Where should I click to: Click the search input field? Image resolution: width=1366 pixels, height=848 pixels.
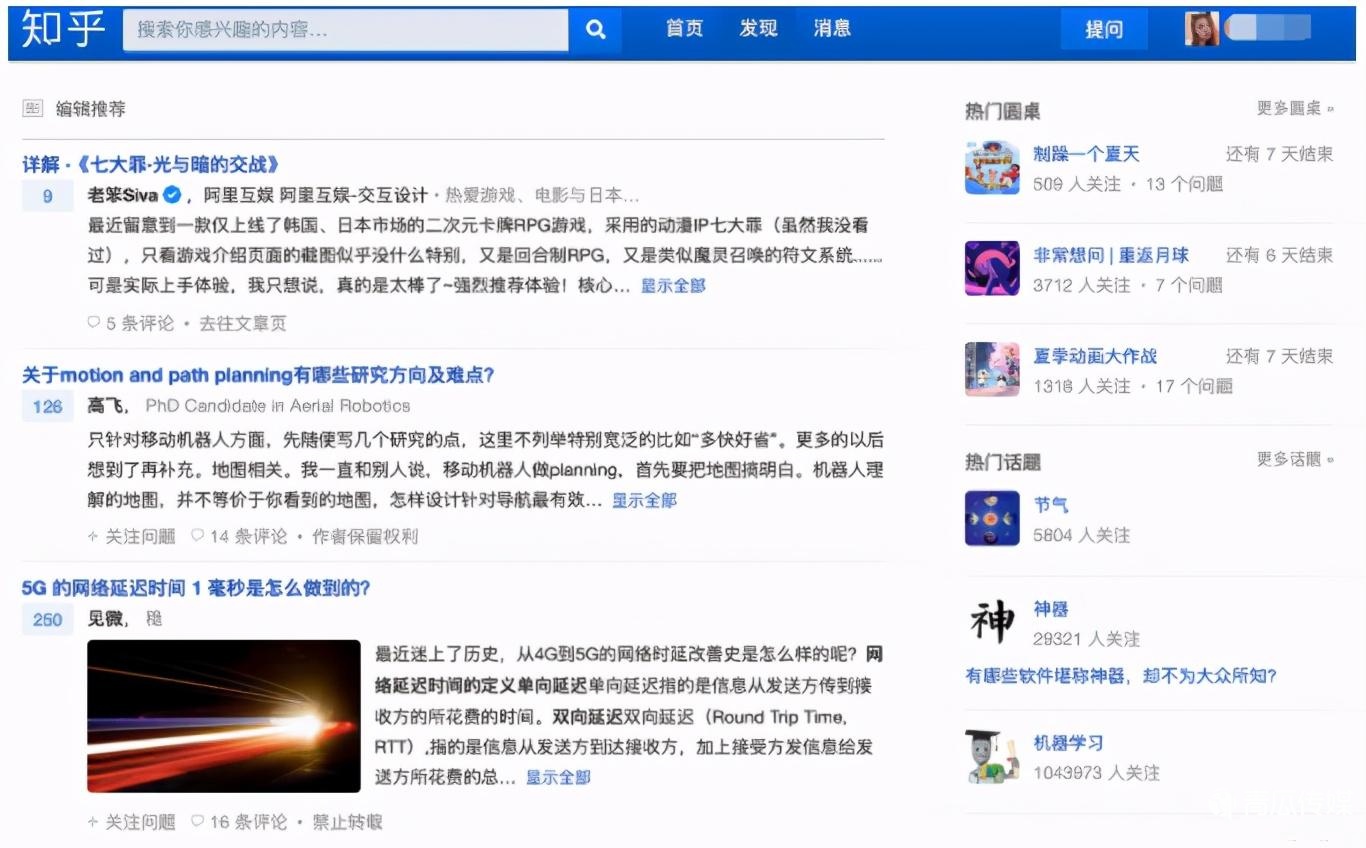[345, 30]
